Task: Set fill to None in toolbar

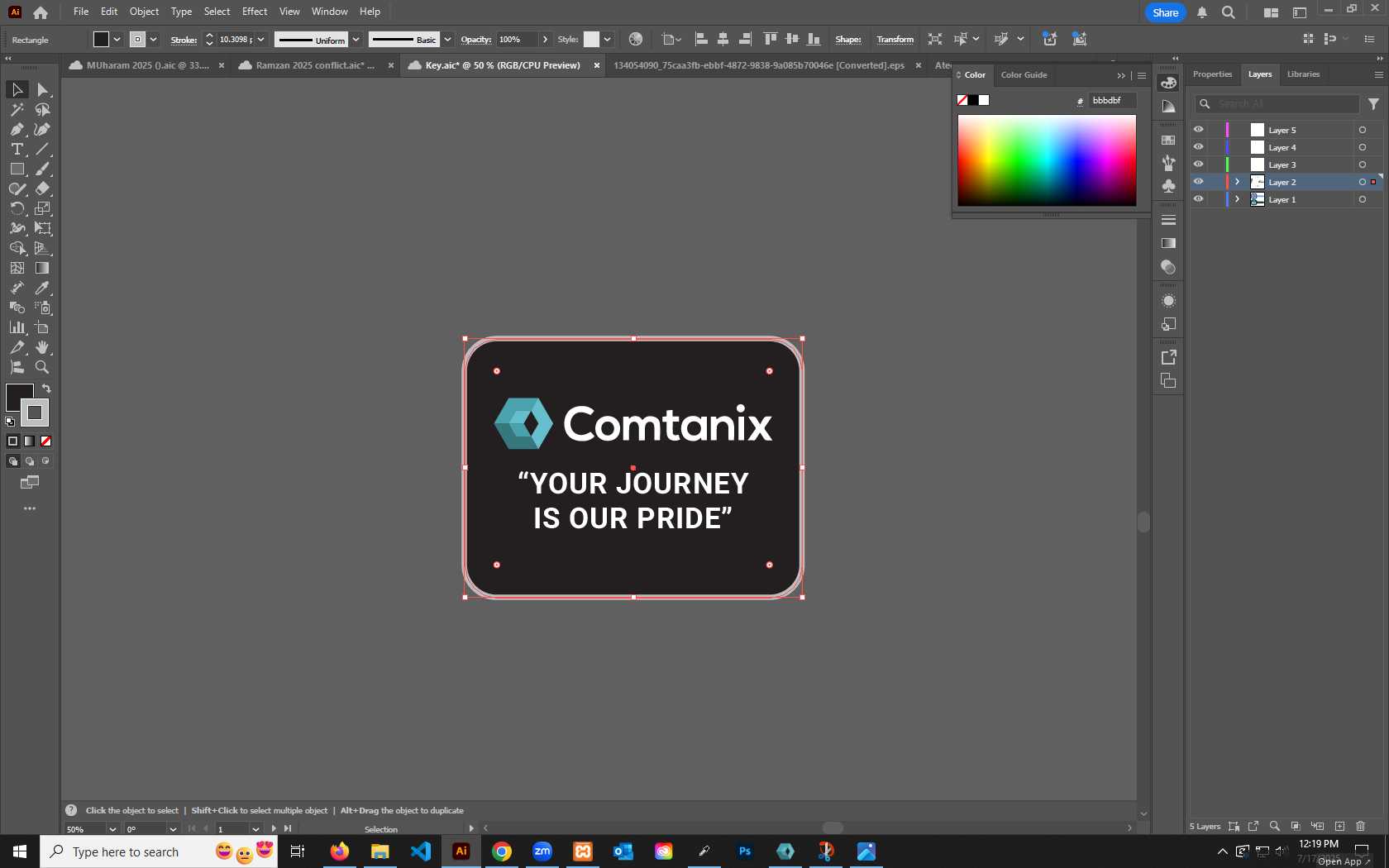Action: click(x=46, y=441)
